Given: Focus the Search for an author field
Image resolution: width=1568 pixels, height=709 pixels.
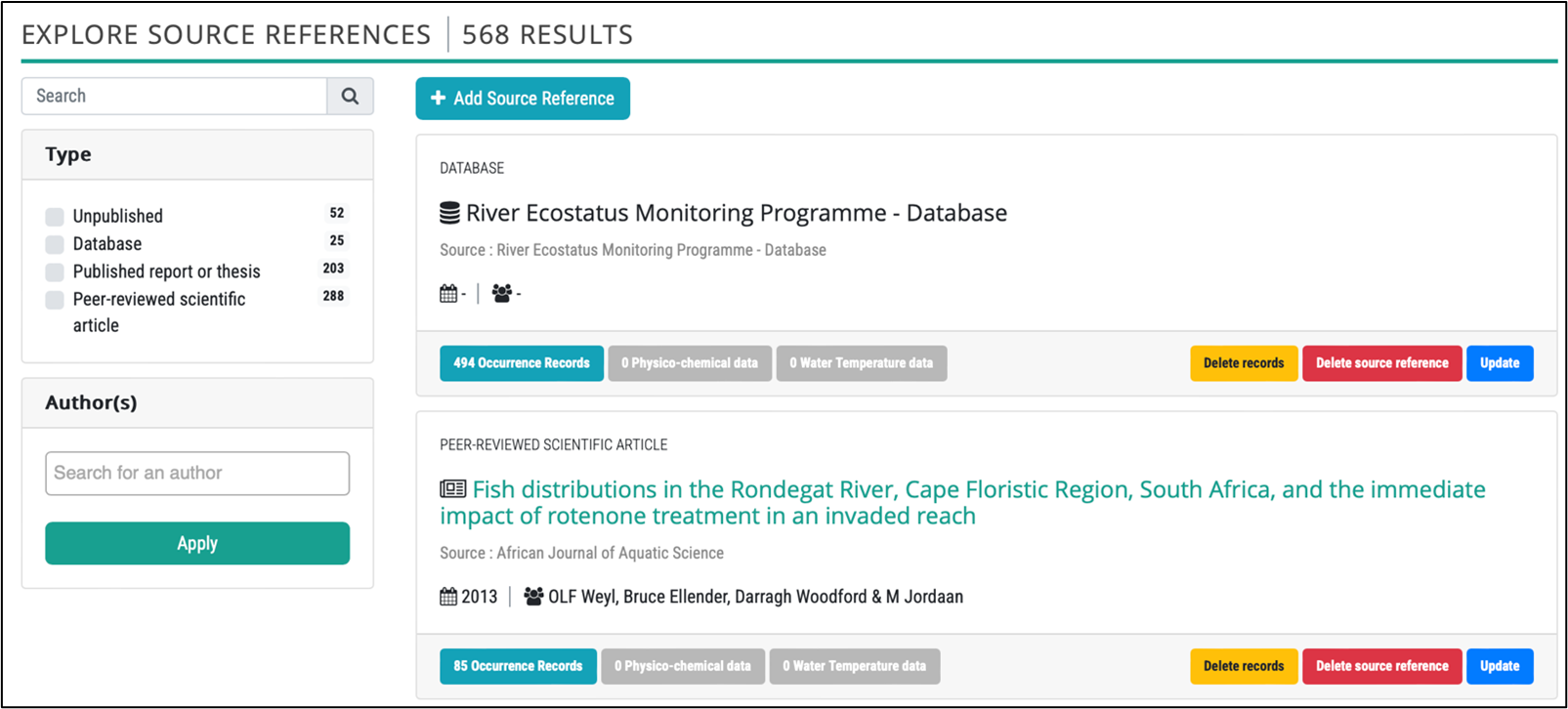Looking at the screenshot, I should pyautogui.click(x=197, y=473).
